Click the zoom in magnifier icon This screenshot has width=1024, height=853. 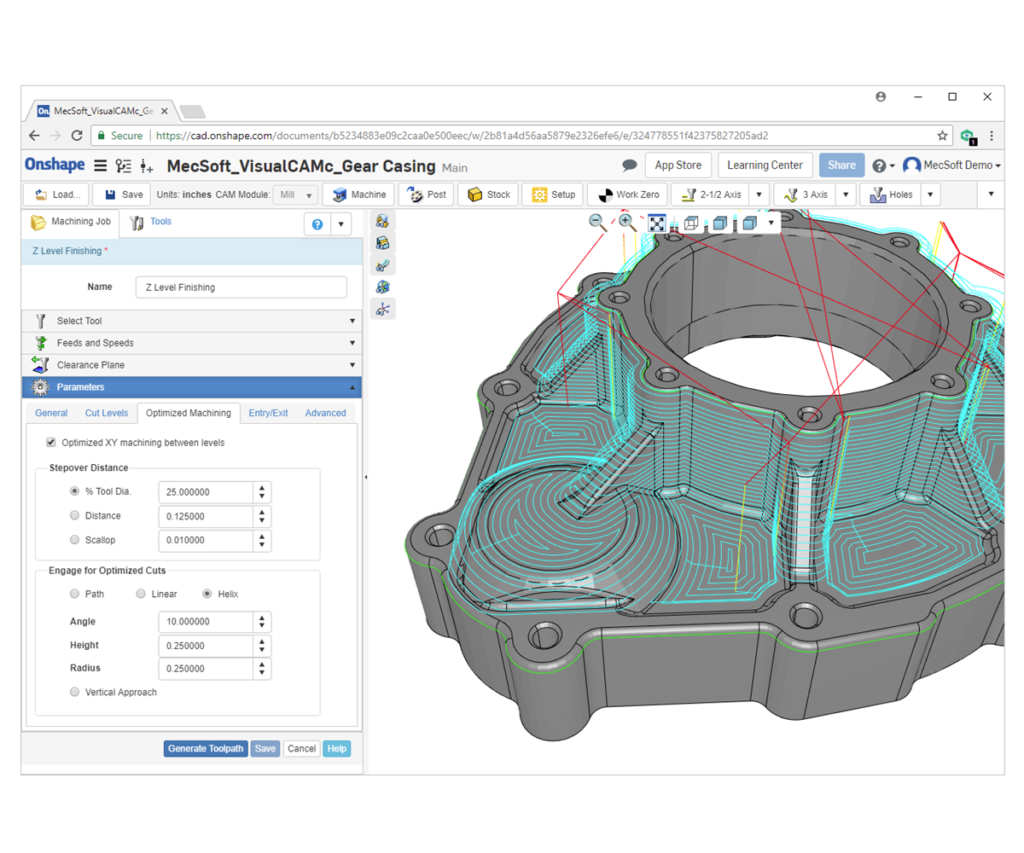[x=627, y=223]
